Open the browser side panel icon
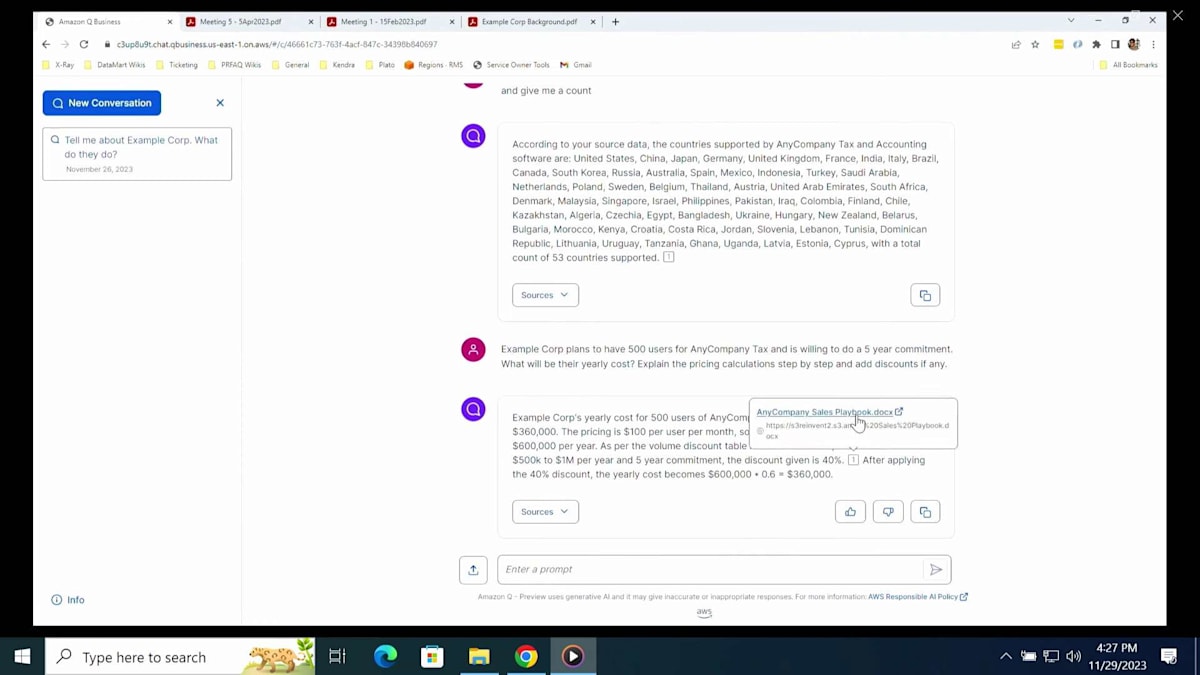 pyautogui.click(x=1115, y=44)
